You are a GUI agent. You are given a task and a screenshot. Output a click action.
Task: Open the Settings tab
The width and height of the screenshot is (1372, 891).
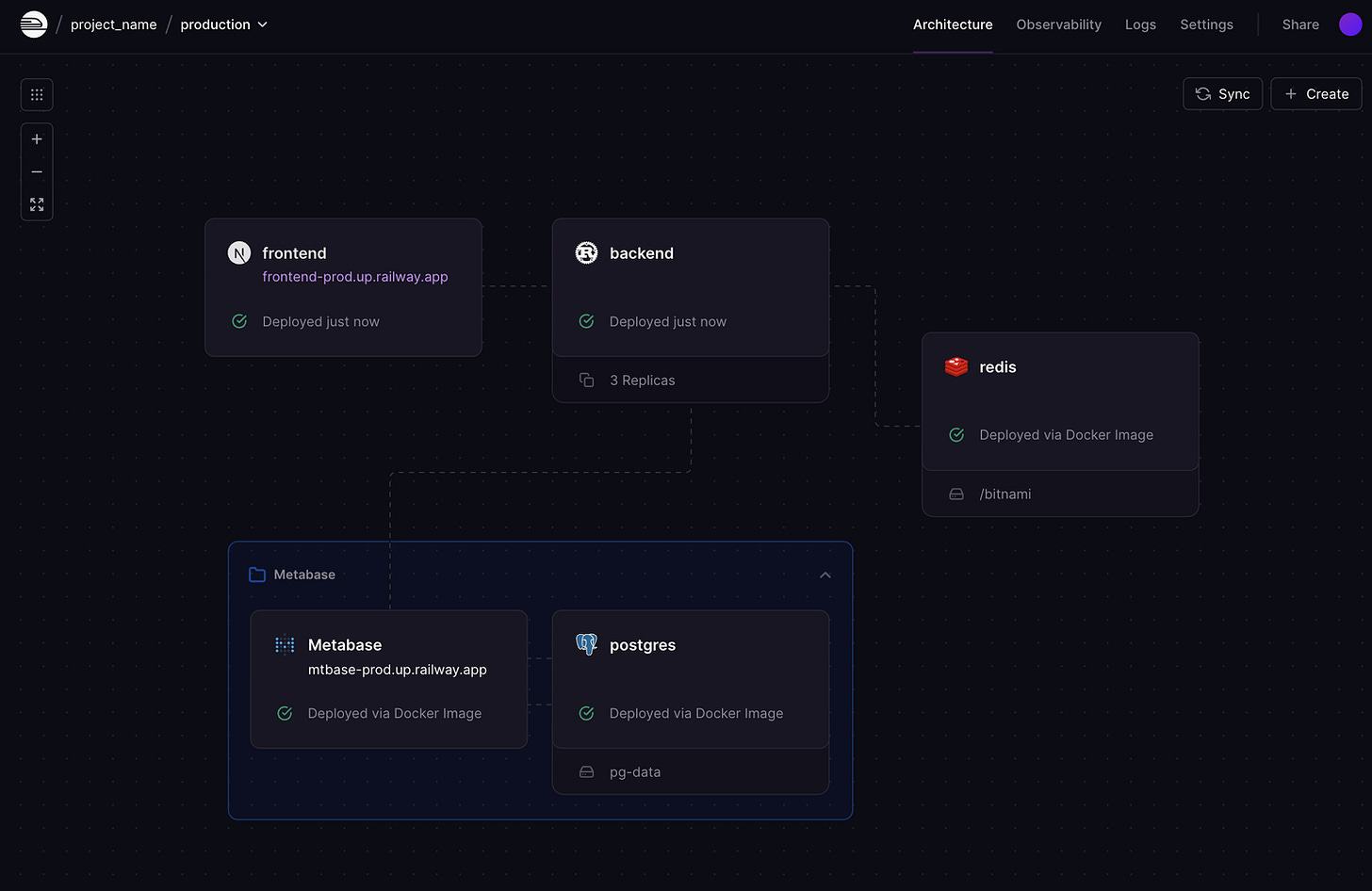click(1206, 24)
